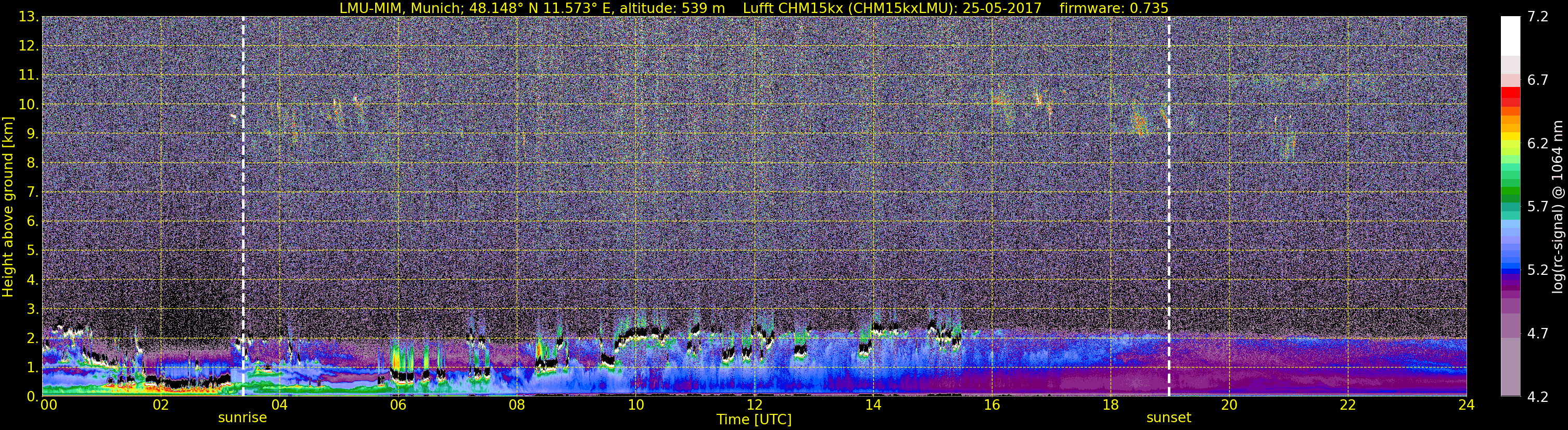Click the height axis tick label '11.'
1568x430 pixels.
29,75
